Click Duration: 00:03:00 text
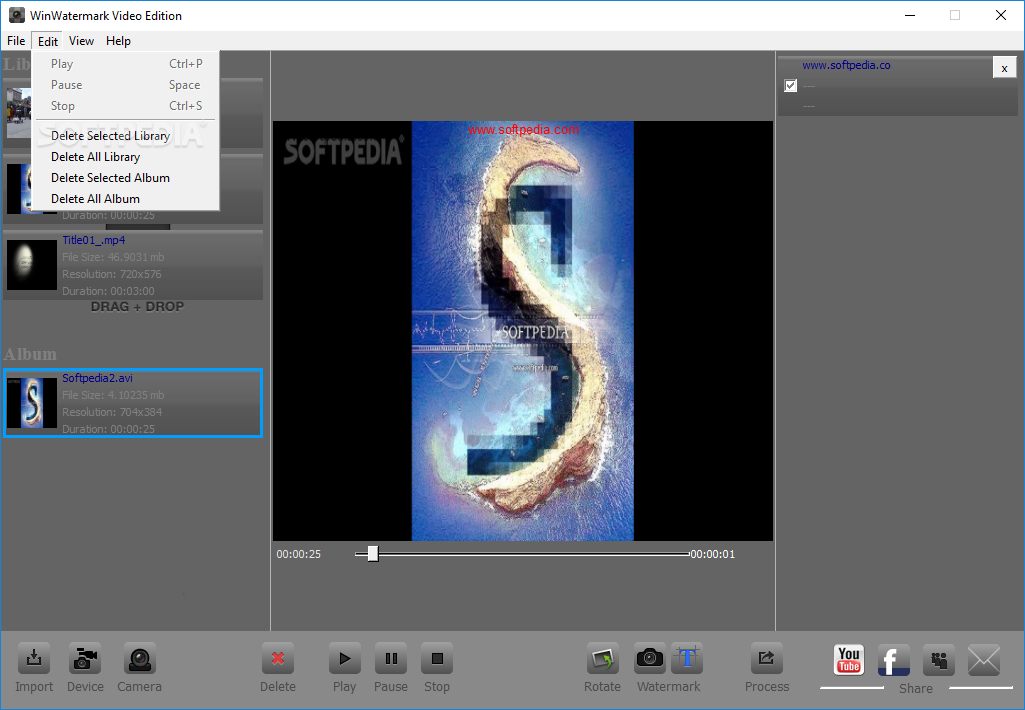 (109, 291)
